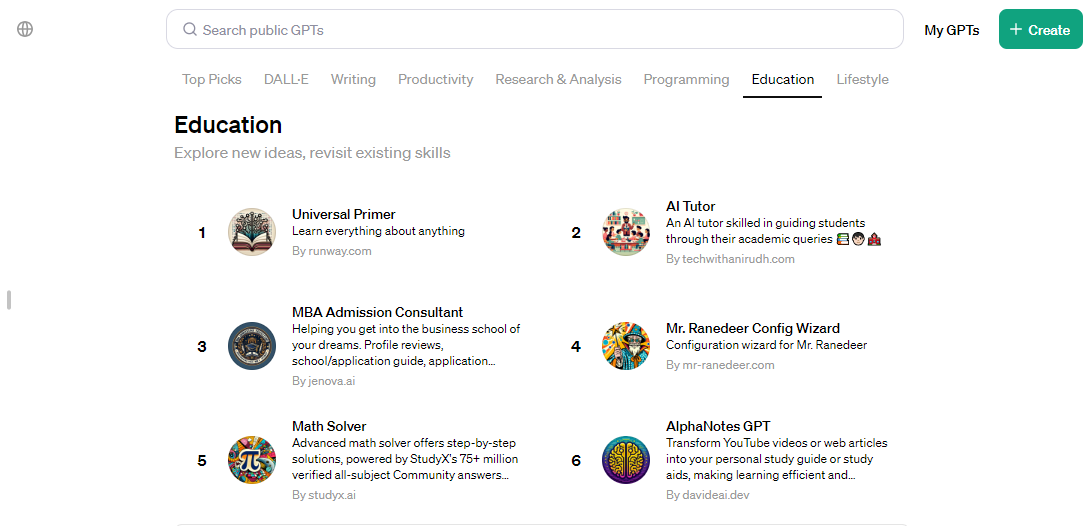The image size is (1089, 526).
Task: Click the search magnifier icon
Action: [190, 30]
